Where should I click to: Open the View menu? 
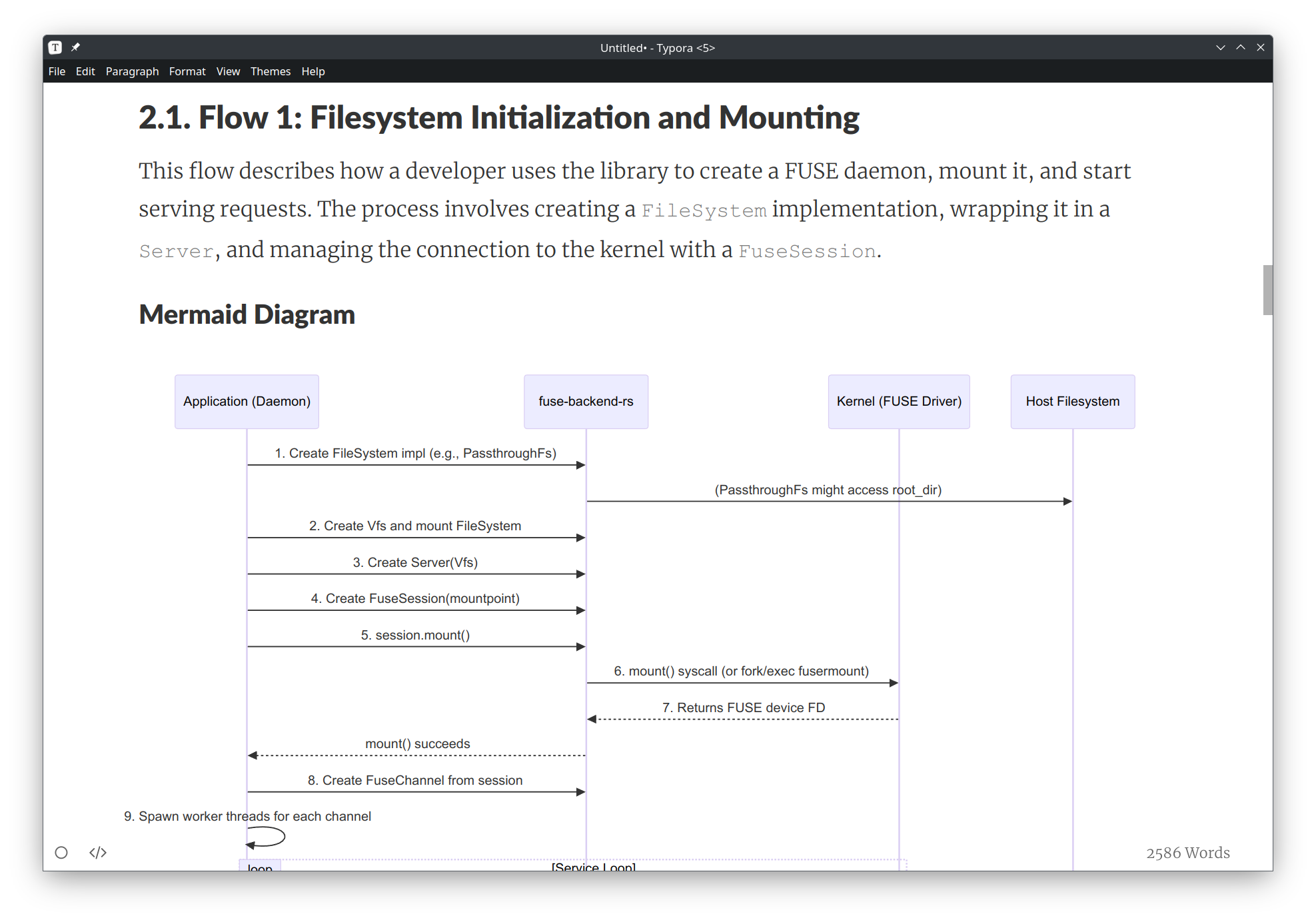(228, 71)
